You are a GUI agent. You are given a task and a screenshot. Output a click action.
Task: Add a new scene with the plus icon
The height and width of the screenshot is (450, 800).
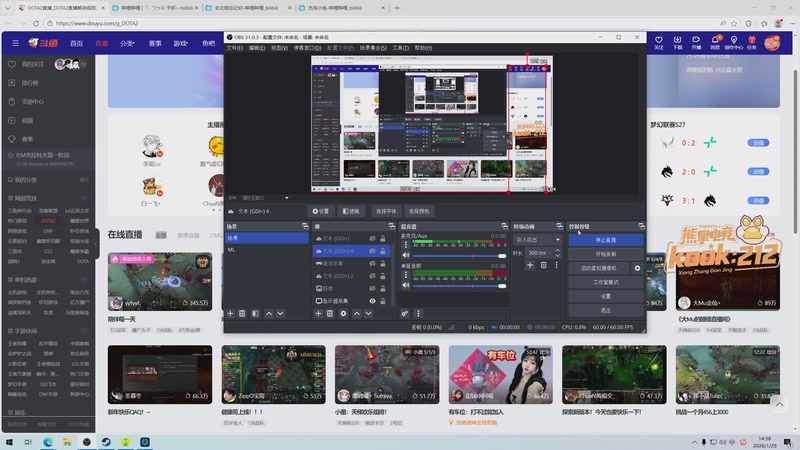pyautogui.click(x=230, y=313)
